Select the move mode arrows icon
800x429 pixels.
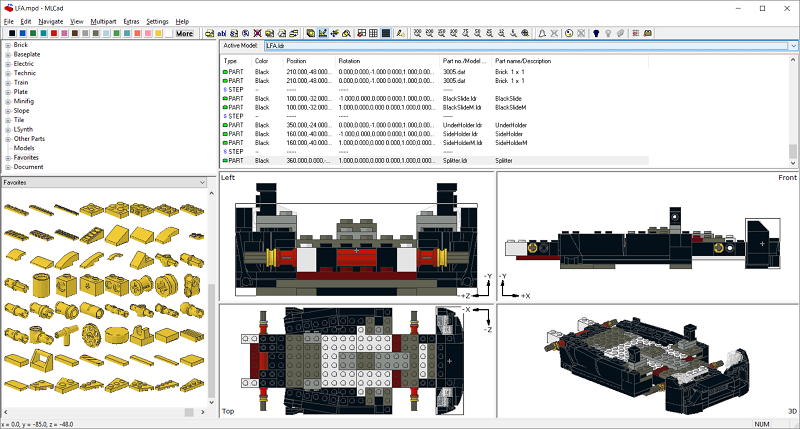tap(334, 33)
